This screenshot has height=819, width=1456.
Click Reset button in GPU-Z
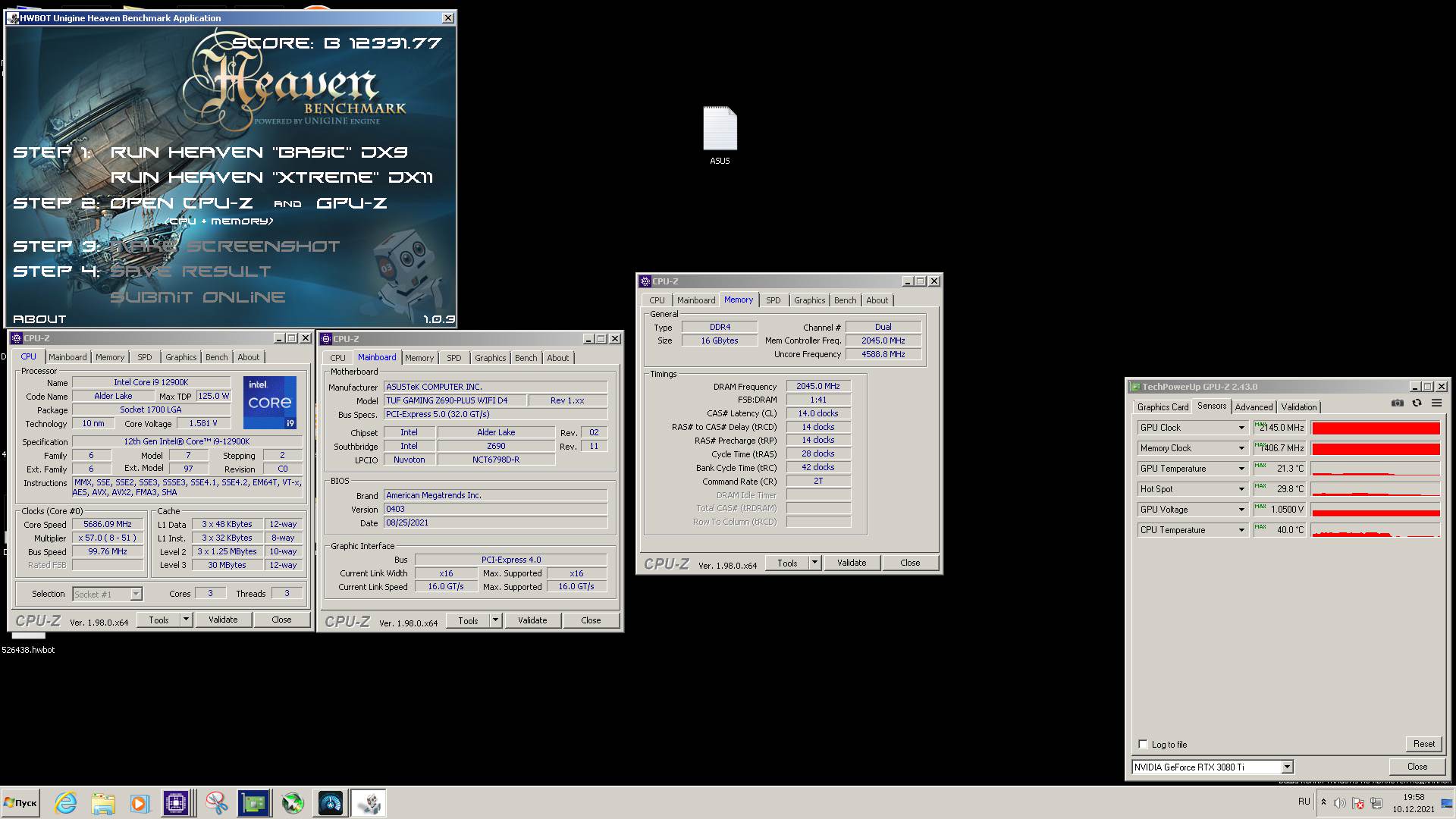1423,744
